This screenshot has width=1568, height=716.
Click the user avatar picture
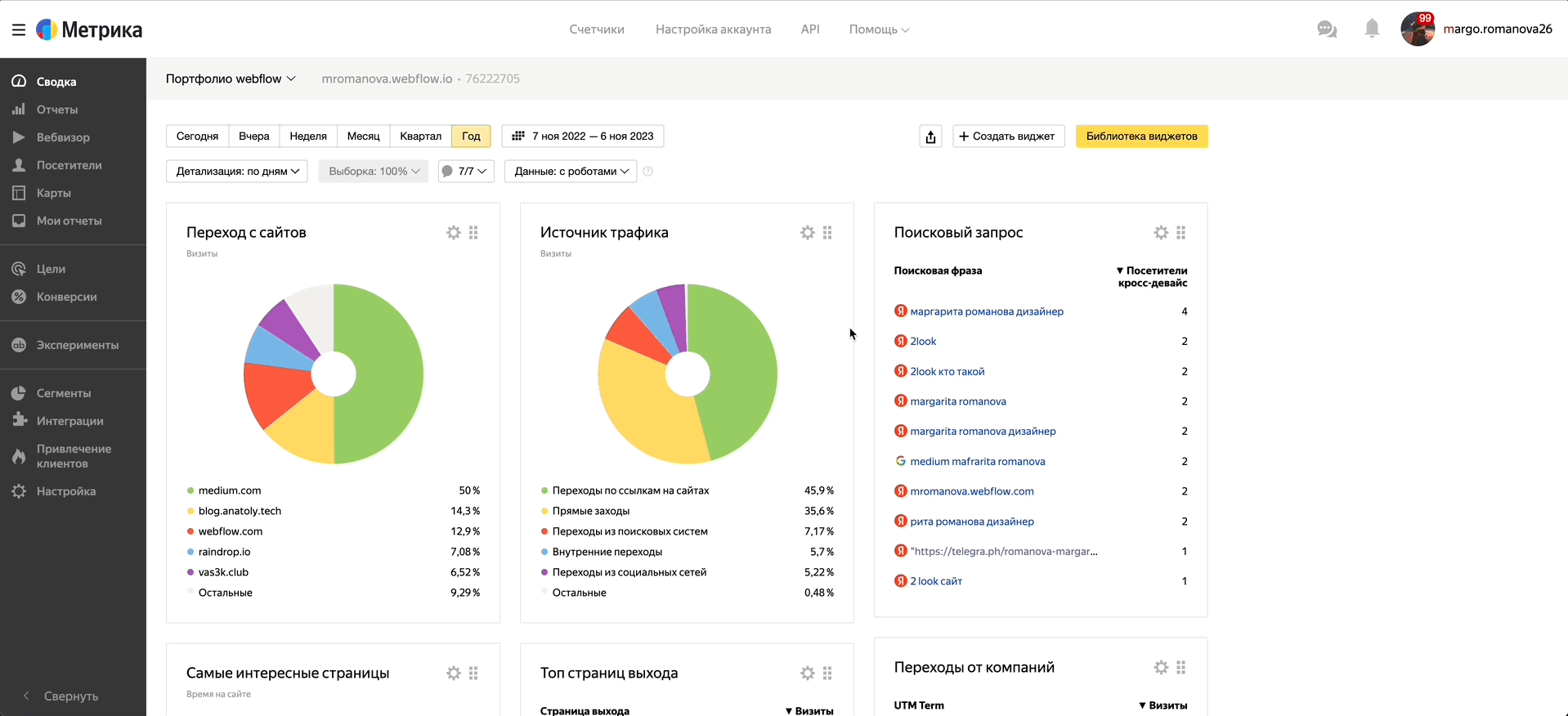(1418, 29)
